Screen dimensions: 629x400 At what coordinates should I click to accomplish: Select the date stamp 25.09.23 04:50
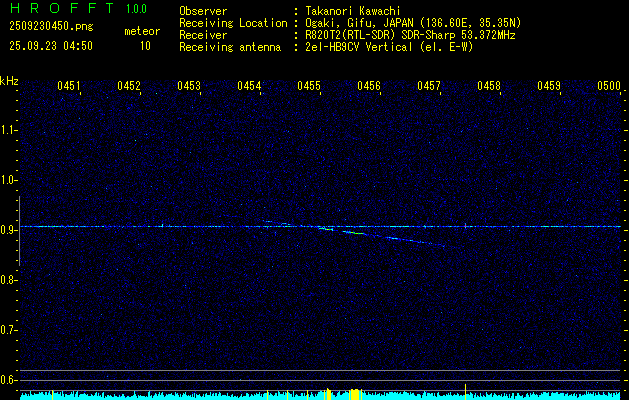click(50, 46)
